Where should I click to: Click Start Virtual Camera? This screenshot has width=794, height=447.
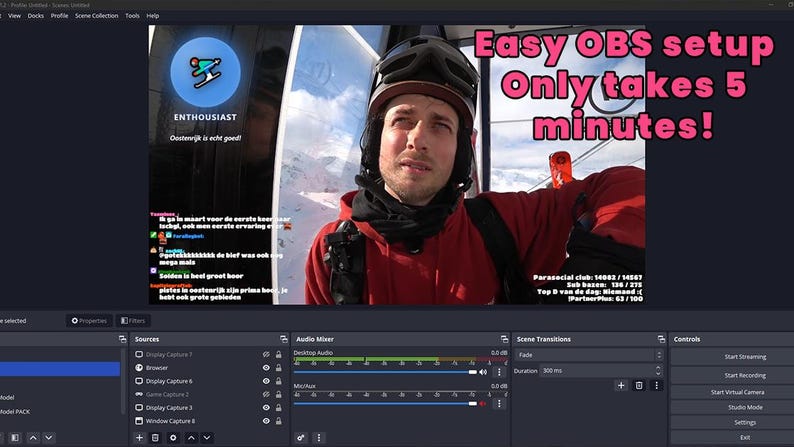click(x=737, y=392)
